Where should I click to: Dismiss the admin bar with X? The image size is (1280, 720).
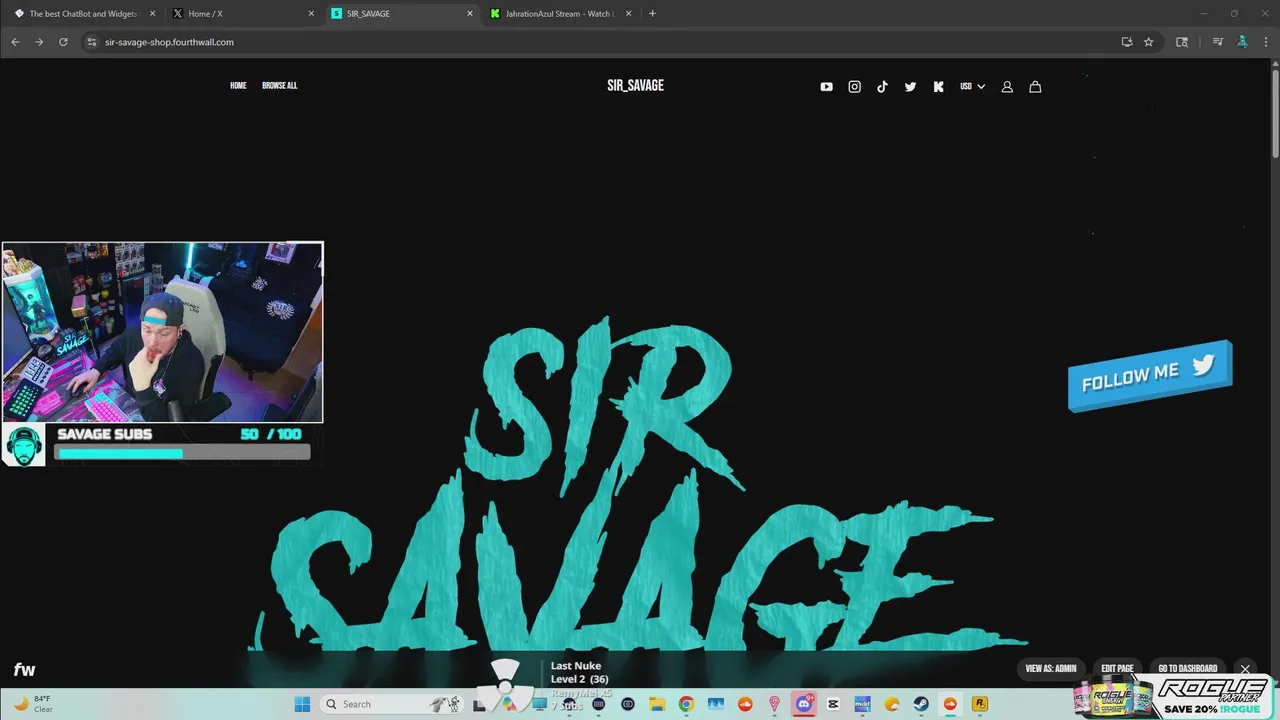(1245, 669)
